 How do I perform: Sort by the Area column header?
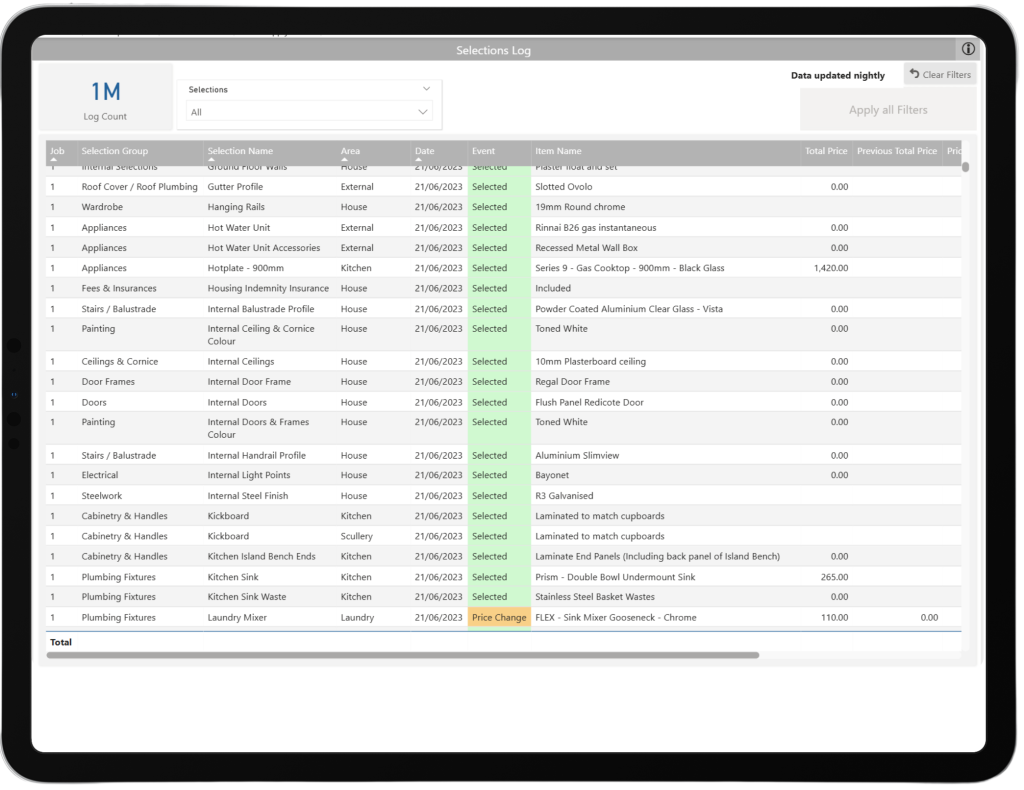(350, 152)
